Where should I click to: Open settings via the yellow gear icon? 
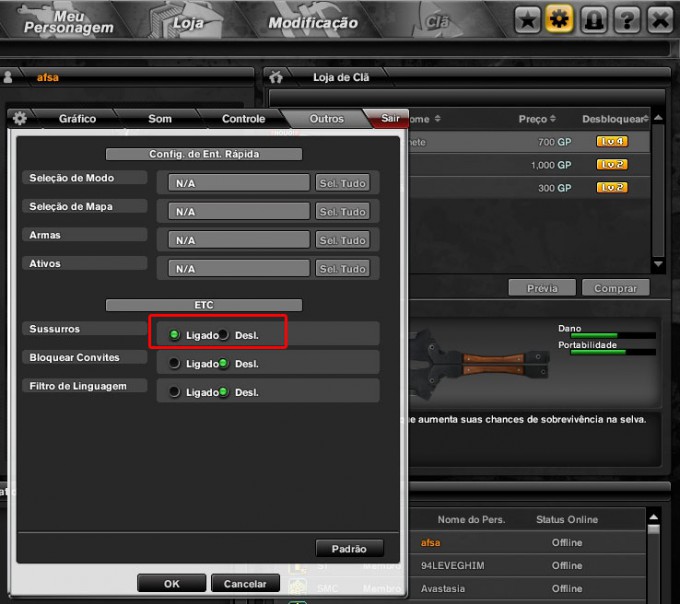pos(561,19)
